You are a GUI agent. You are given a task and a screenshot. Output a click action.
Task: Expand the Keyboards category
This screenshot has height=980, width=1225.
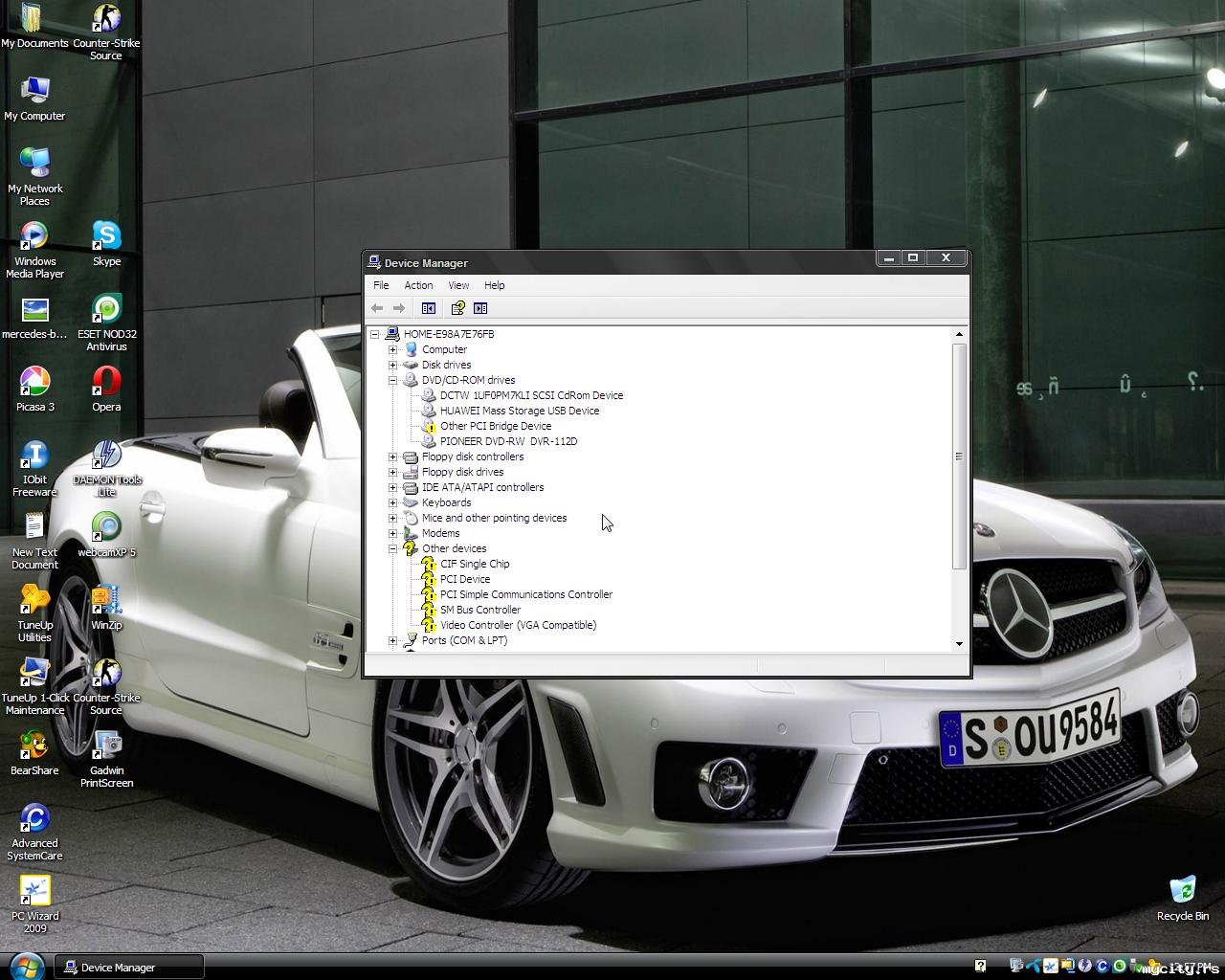click(392, 502)
